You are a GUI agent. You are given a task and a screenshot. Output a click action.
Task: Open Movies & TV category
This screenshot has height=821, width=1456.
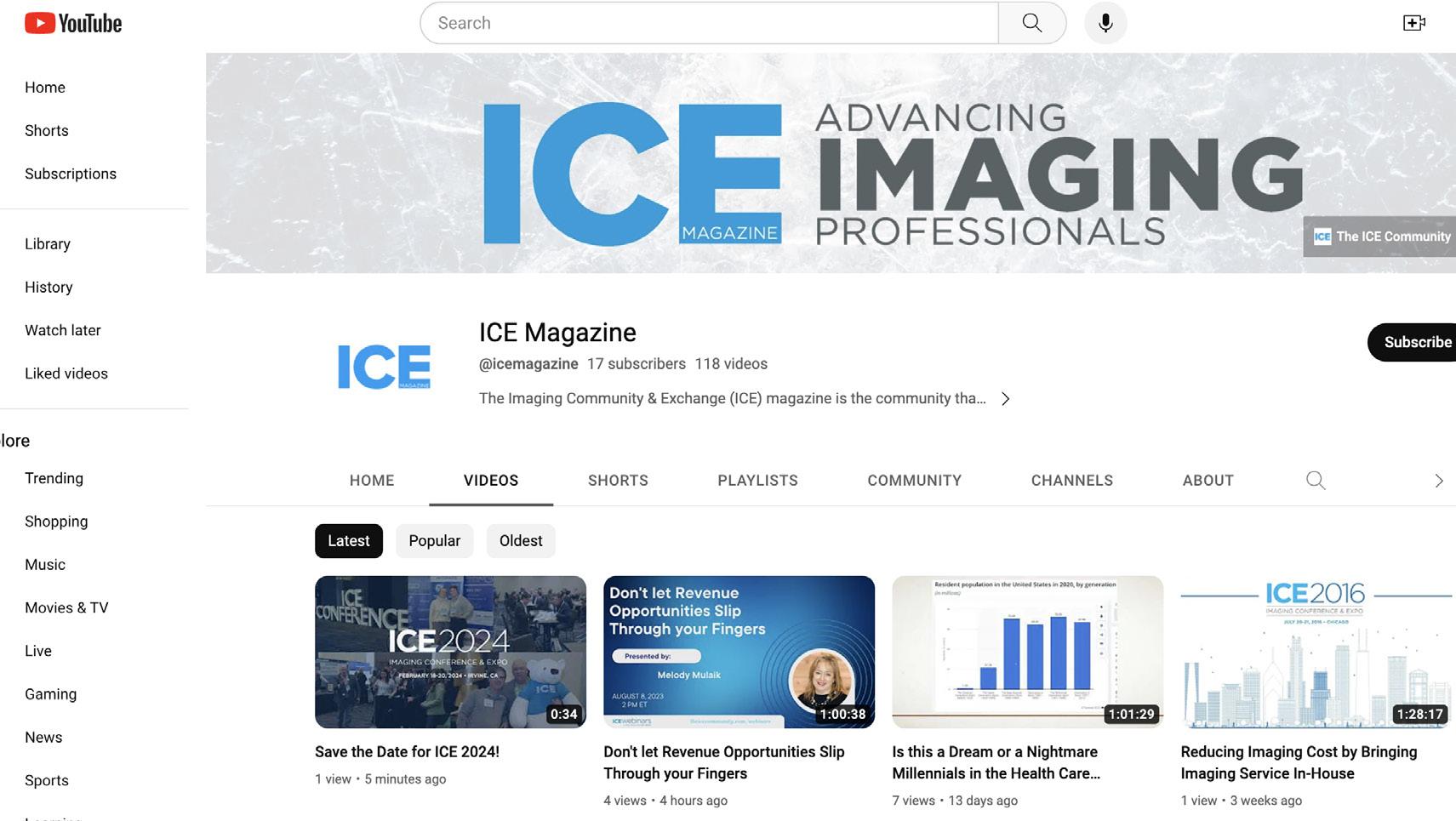(66, 608)
